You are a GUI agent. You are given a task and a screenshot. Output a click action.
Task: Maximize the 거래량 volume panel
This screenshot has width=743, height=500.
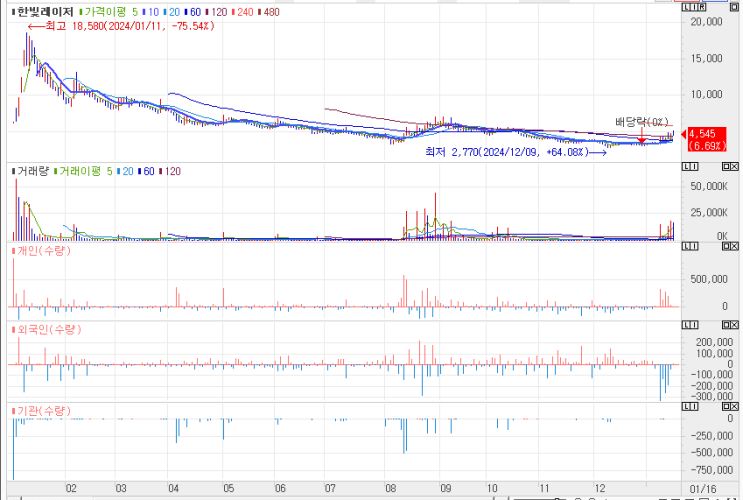726,167
